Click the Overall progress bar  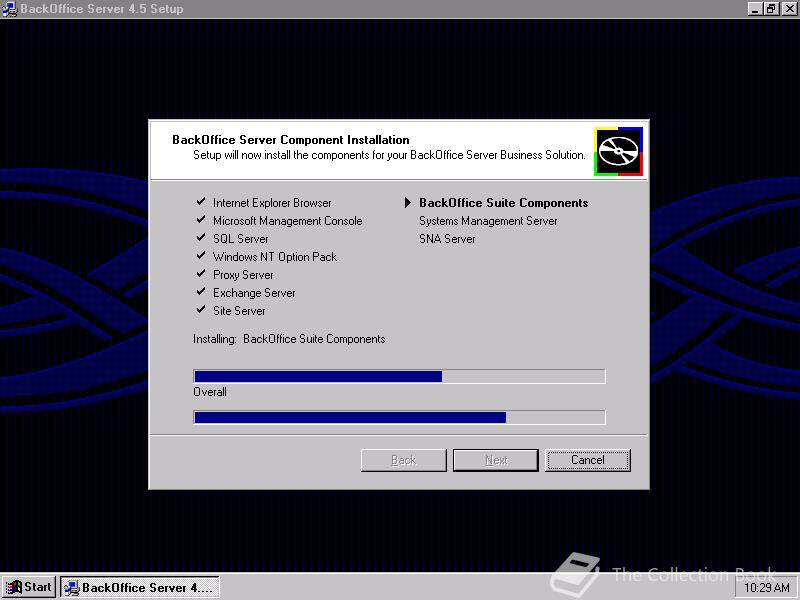[399, 417]
